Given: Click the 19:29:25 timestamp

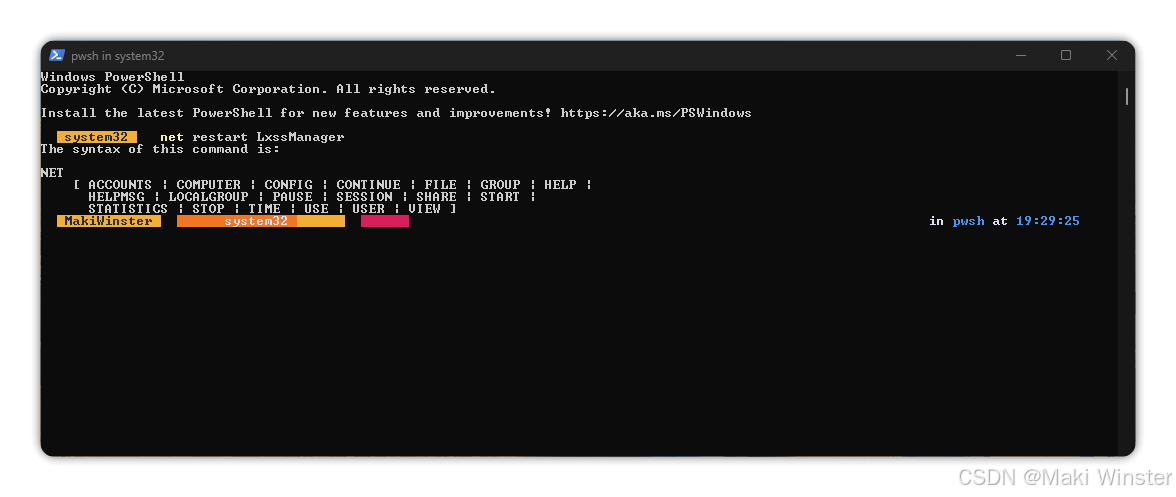Looking at the screenshot, I should coord(1048,221).
